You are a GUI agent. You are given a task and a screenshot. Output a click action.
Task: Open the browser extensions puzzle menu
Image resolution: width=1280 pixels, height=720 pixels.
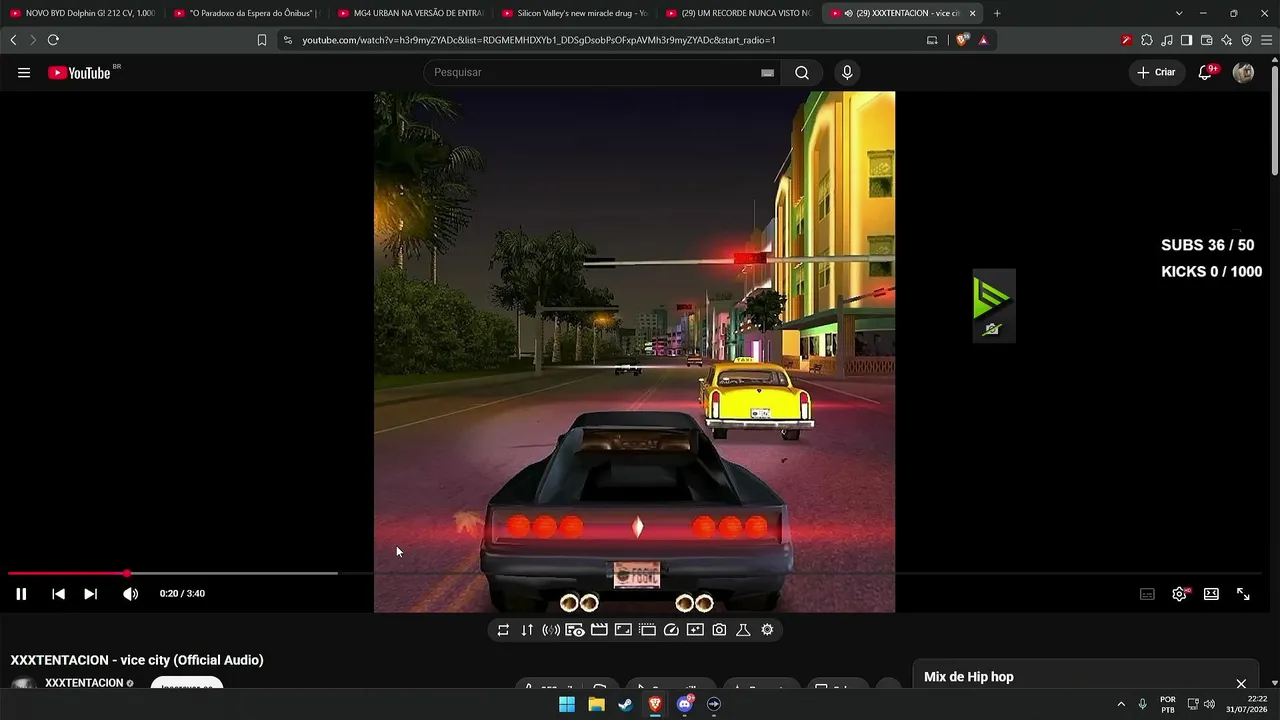(1147, 40)
